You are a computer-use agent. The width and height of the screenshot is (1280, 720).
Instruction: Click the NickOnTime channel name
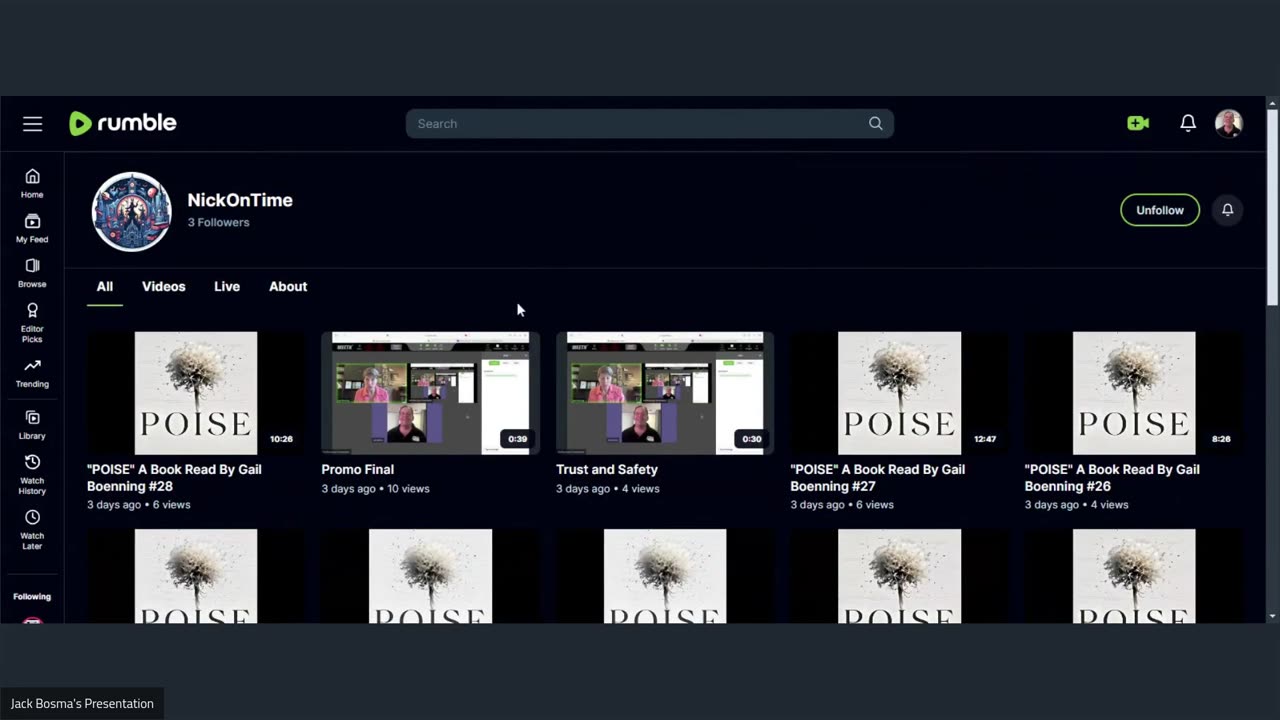[240, 200]
